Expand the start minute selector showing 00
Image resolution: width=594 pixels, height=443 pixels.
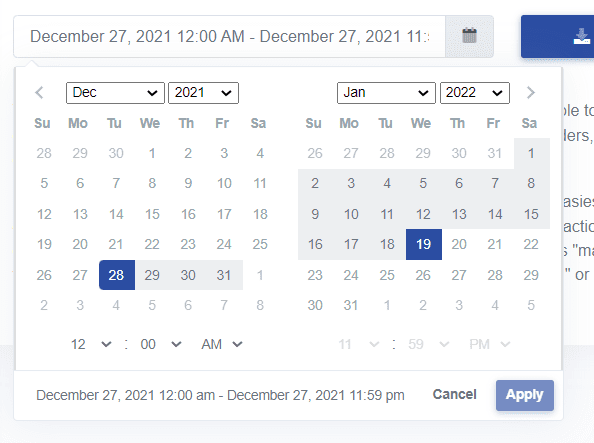click(x=161, y=344)
